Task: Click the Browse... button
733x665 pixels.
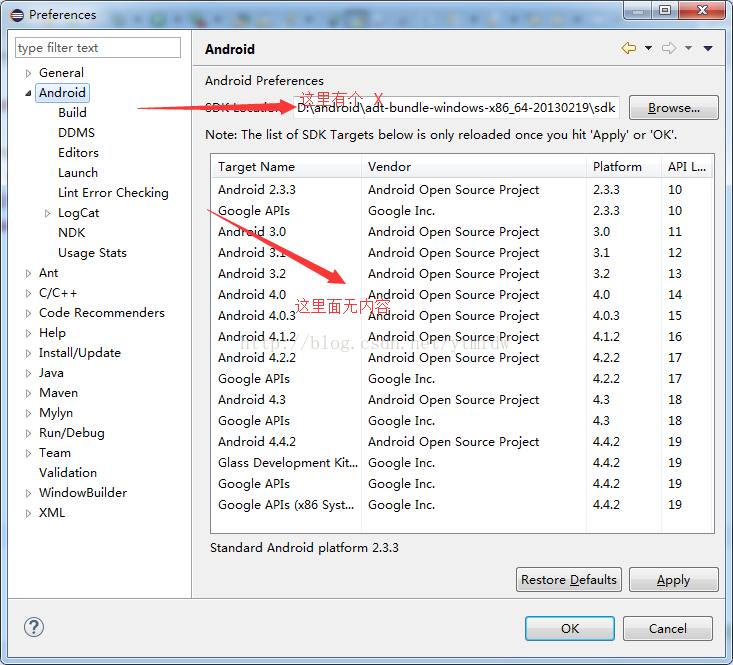Action: 674,108
